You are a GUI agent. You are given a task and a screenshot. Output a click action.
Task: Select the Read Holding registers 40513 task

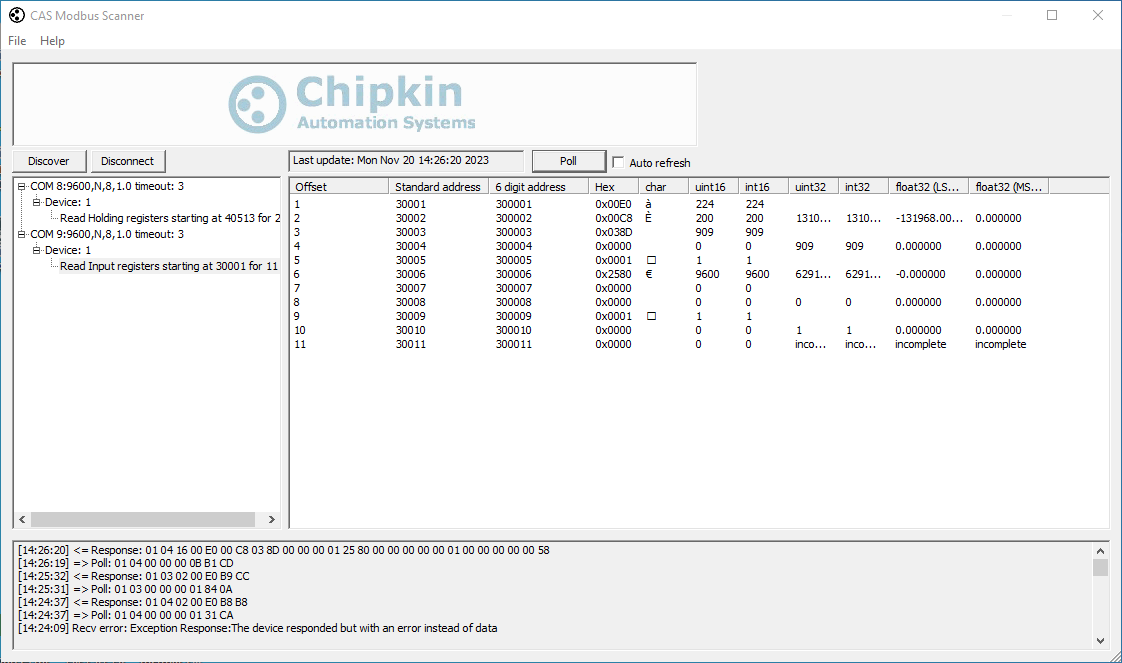point(169,218)
